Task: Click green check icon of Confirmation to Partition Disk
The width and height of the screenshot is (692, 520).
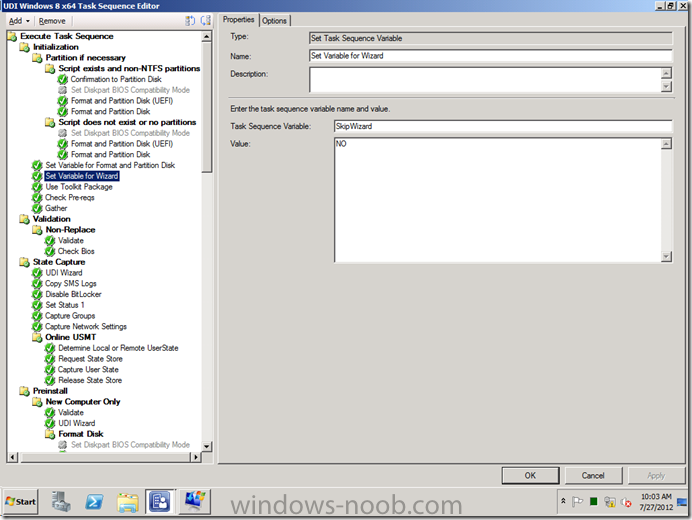Action: pos(63,79)
